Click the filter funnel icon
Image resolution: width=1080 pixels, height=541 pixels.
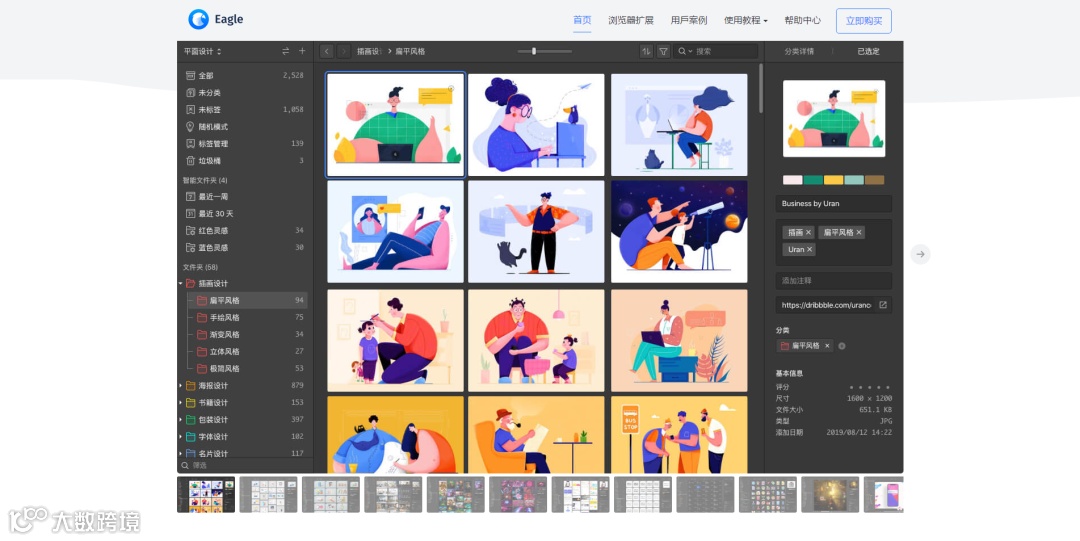(663, 51)
